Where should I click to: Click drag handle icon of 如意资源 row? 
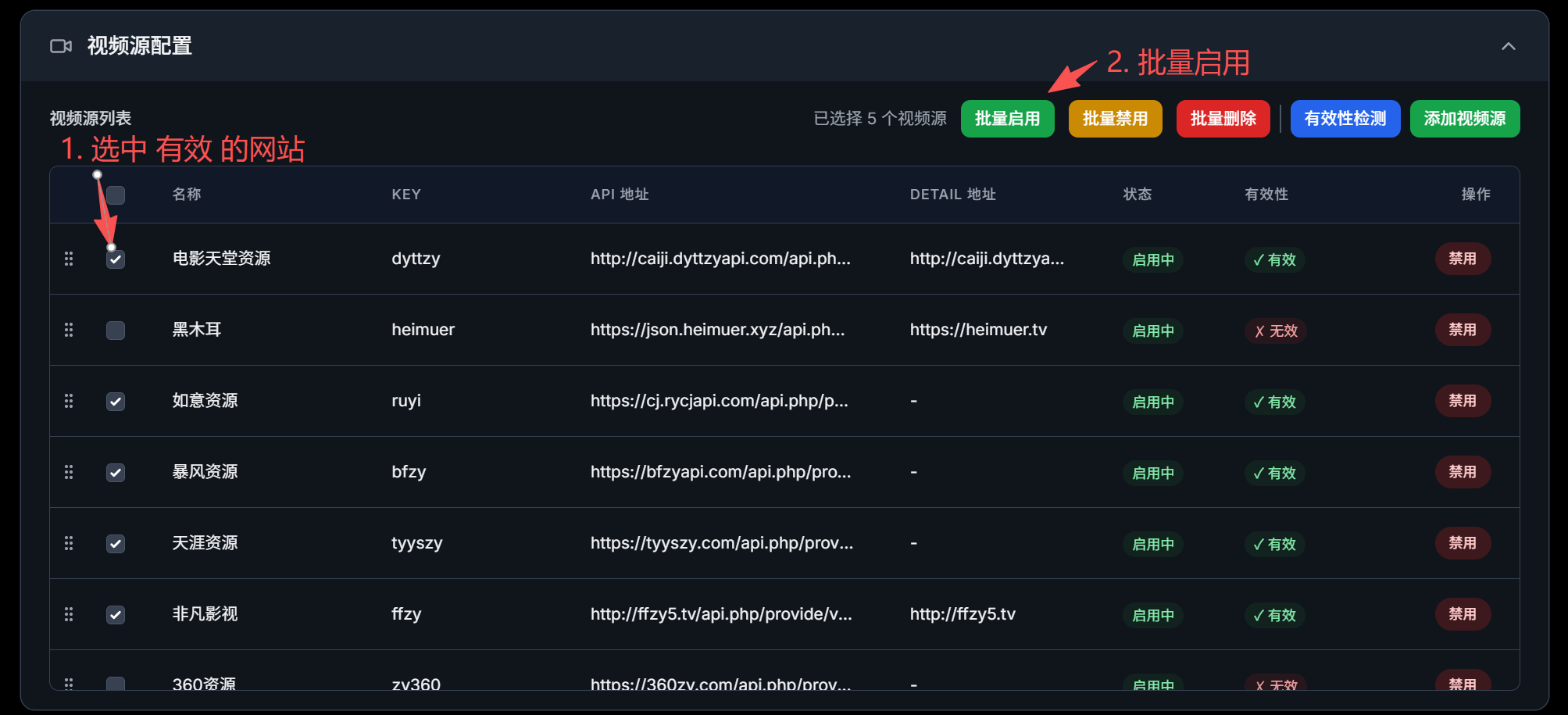point(69,401)
